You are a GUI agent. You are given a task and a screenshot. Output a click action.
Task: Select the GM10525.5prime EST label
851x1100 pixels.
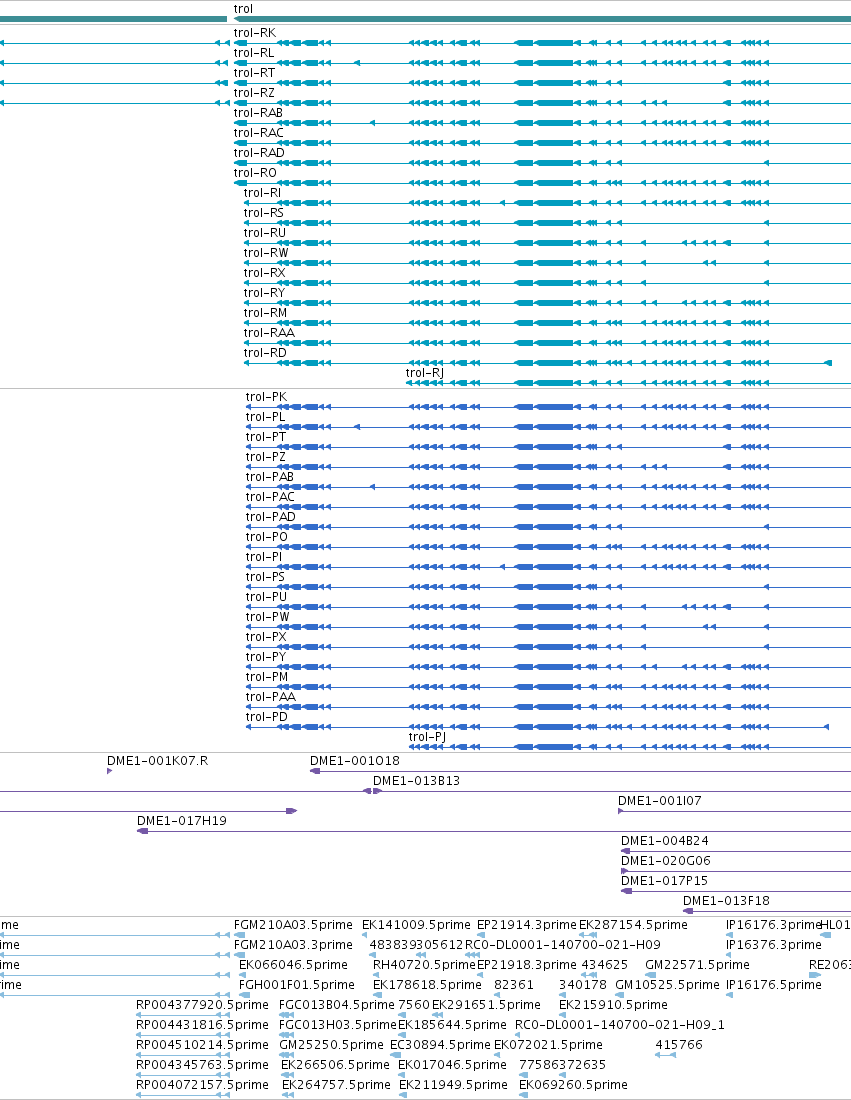pos(667,985)
